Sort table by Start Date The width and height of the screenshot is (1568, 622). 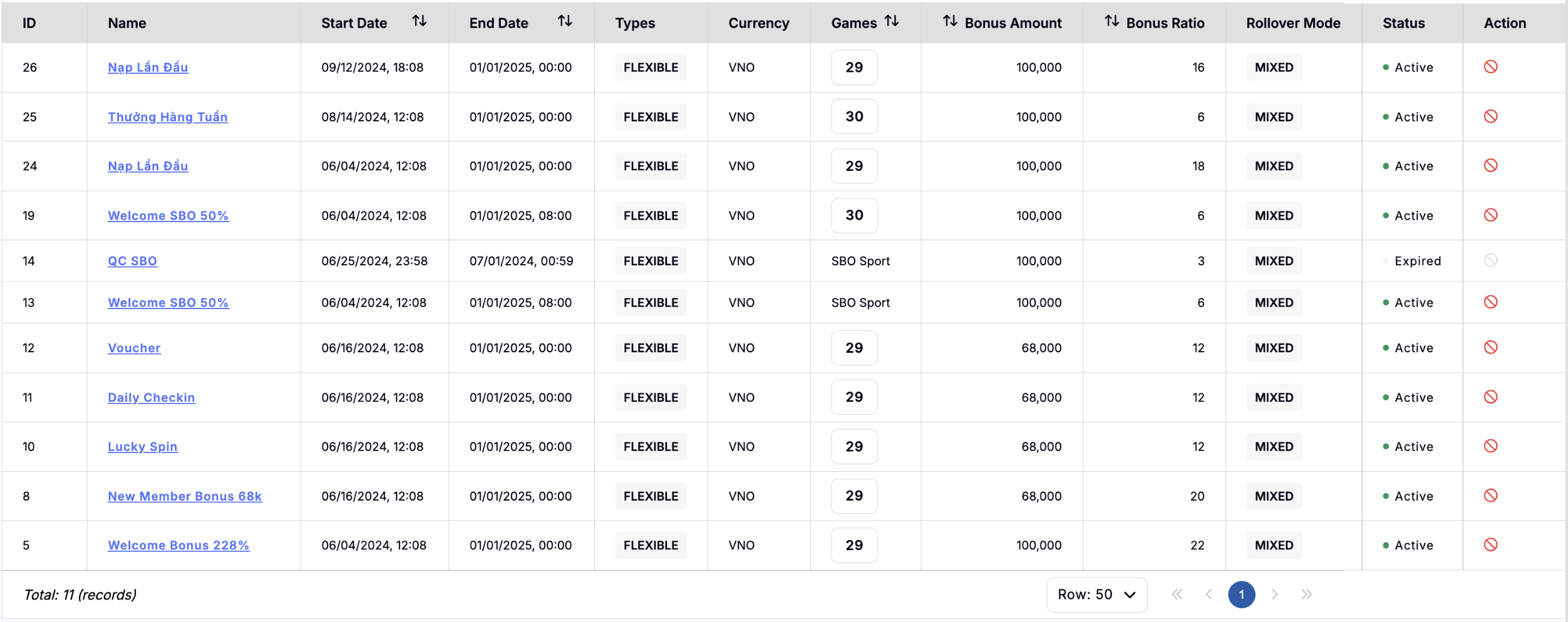click(x=419, y=22)
